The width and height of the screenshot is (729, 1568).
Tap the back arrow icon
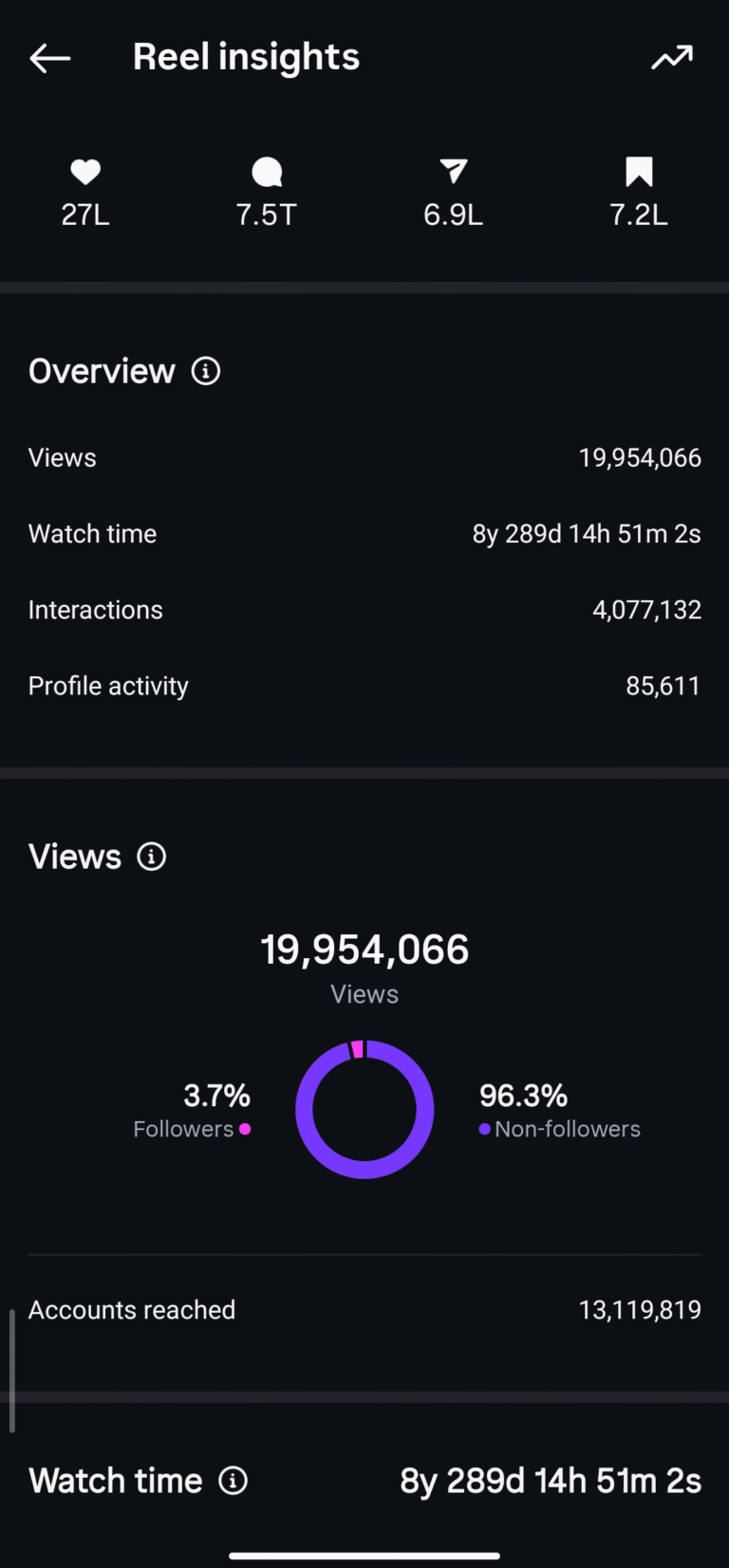point(50,59)
